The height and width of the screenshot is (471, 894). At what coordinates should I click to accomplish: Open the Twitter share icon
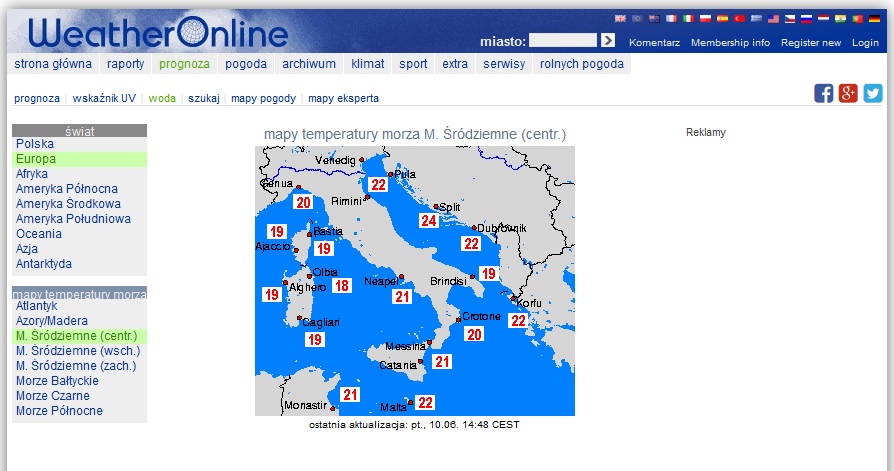[873, 93]
